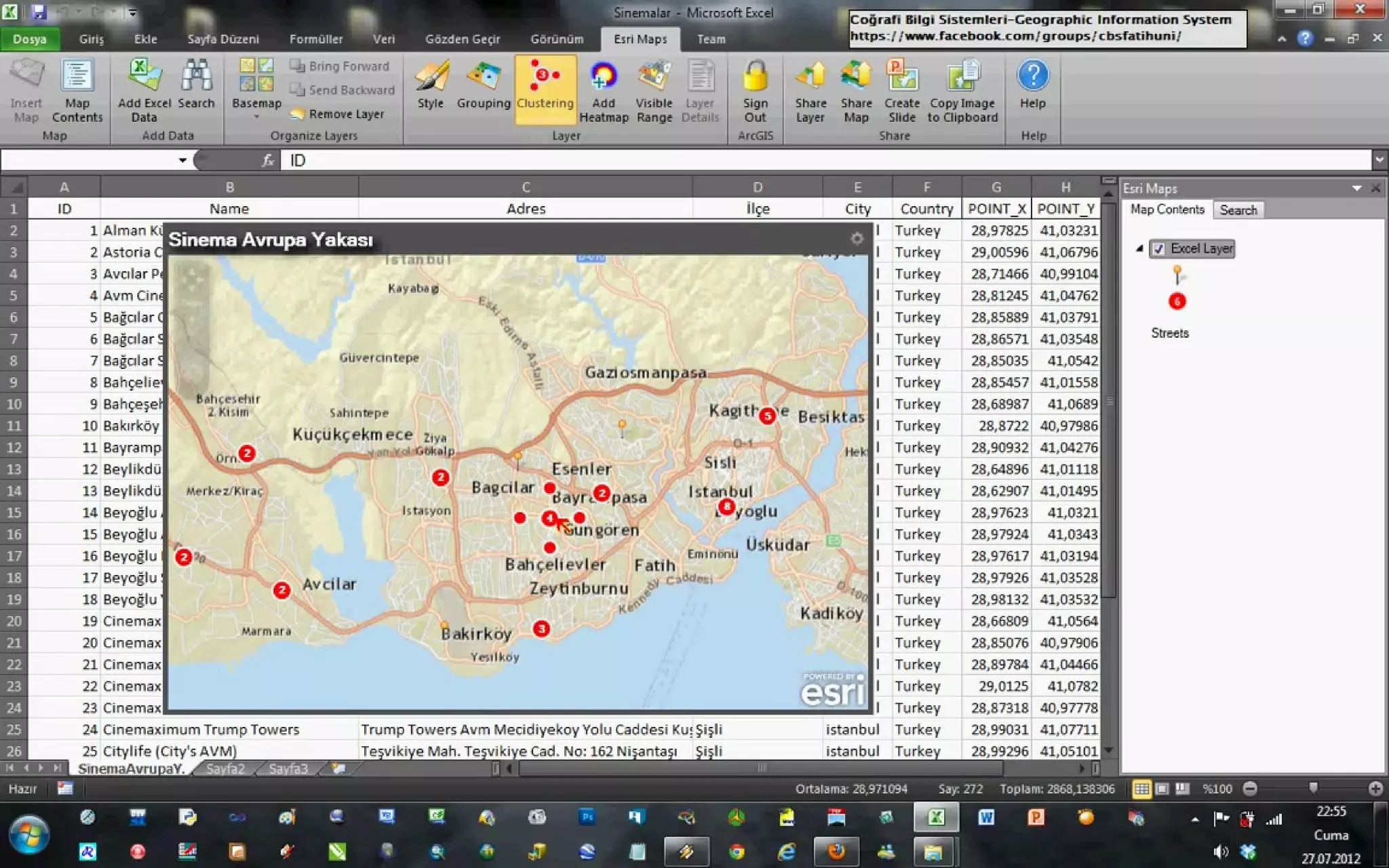This screenshot has height=868, width=1389.
Task: Open the Style brush tool
Action: [431, 85]
